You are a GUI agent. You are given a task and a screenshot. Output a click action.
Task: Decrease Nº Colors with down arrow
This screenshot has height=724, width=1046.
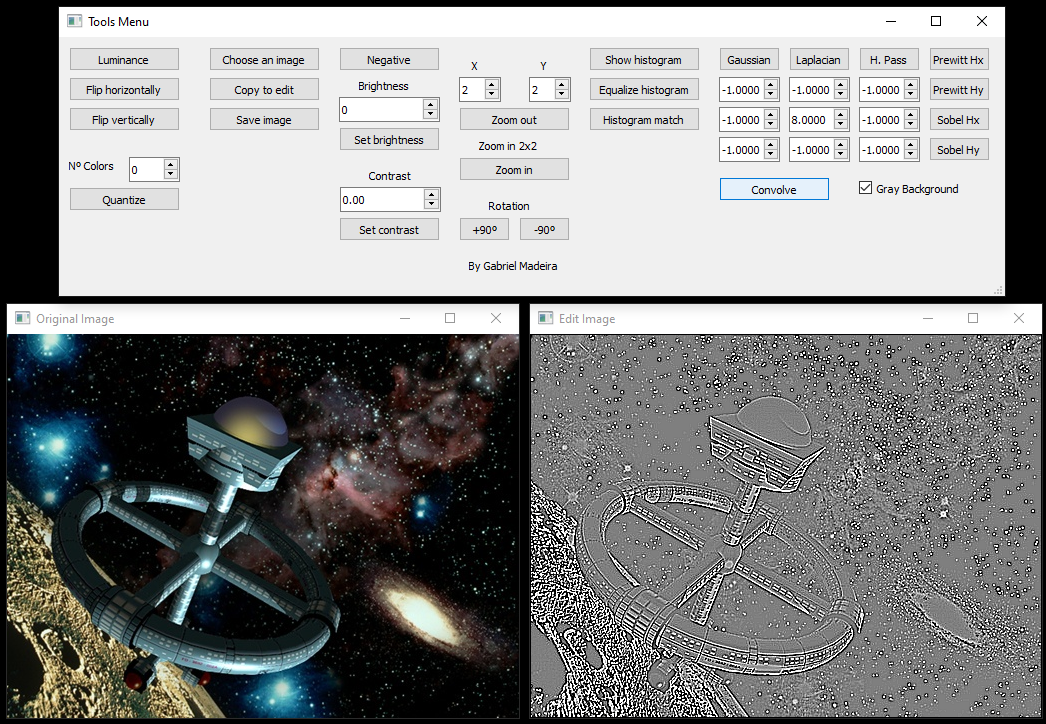pyautogui.click(x=171, y=174)
